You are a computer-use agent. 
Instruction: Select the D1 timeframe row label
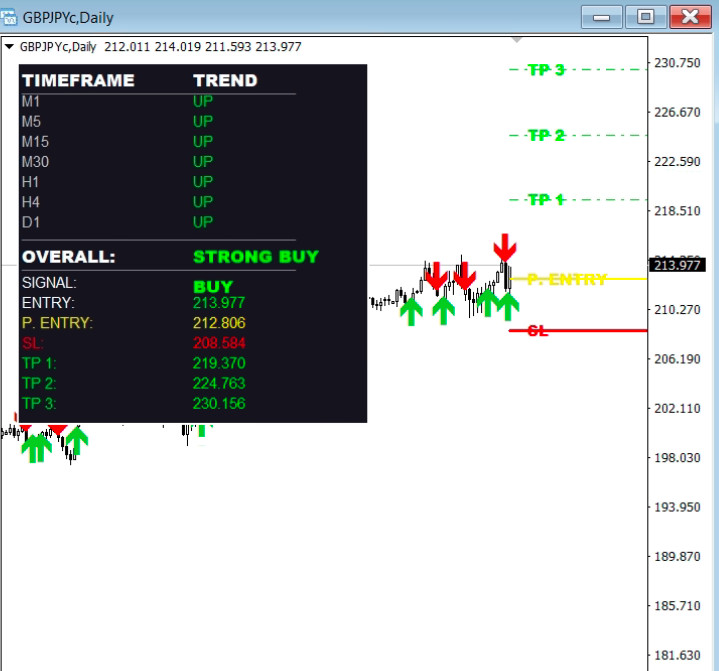31,222
